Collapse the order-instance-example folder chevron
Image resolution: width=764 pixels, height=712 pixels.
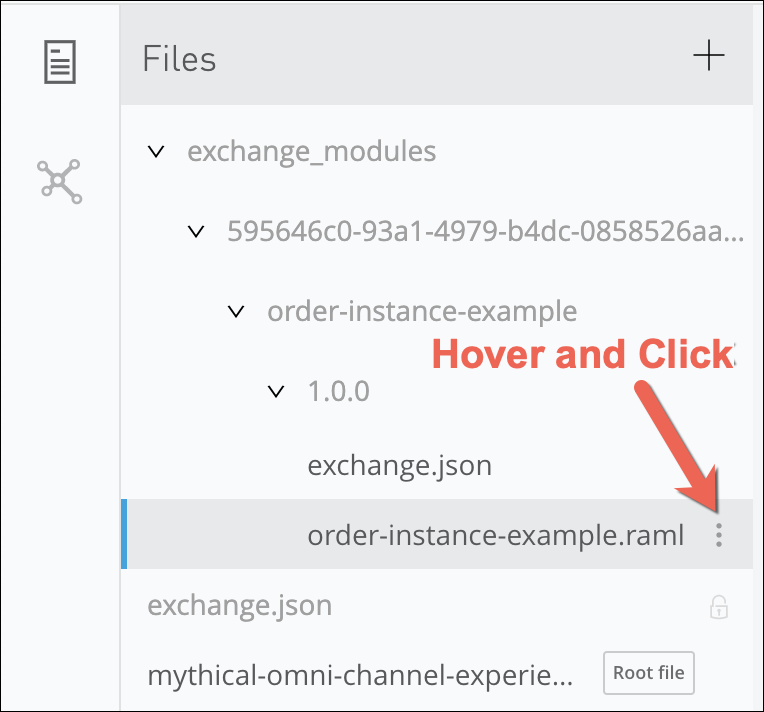tap(236, 311)
